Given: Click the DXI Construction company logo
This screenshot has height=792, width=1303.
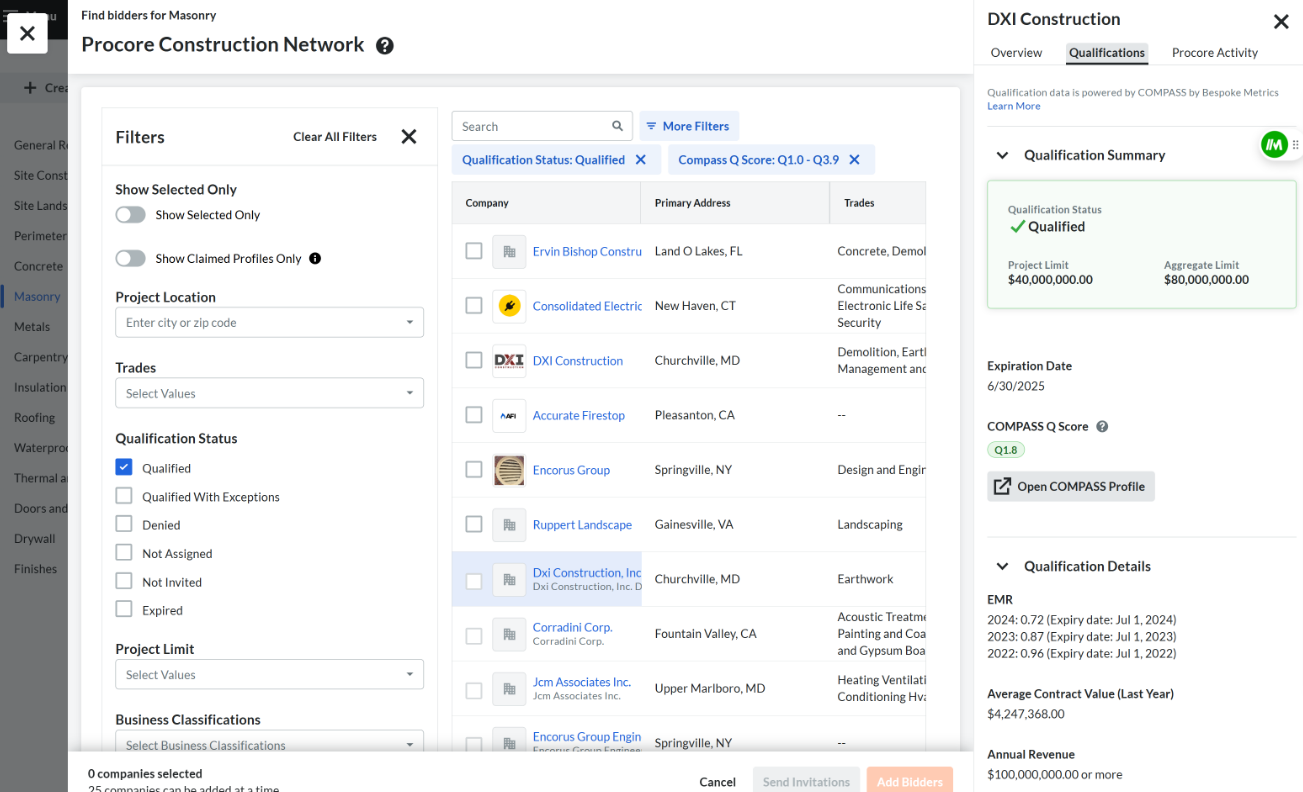Looking at the screenshot, I should (x=509, y=360).
